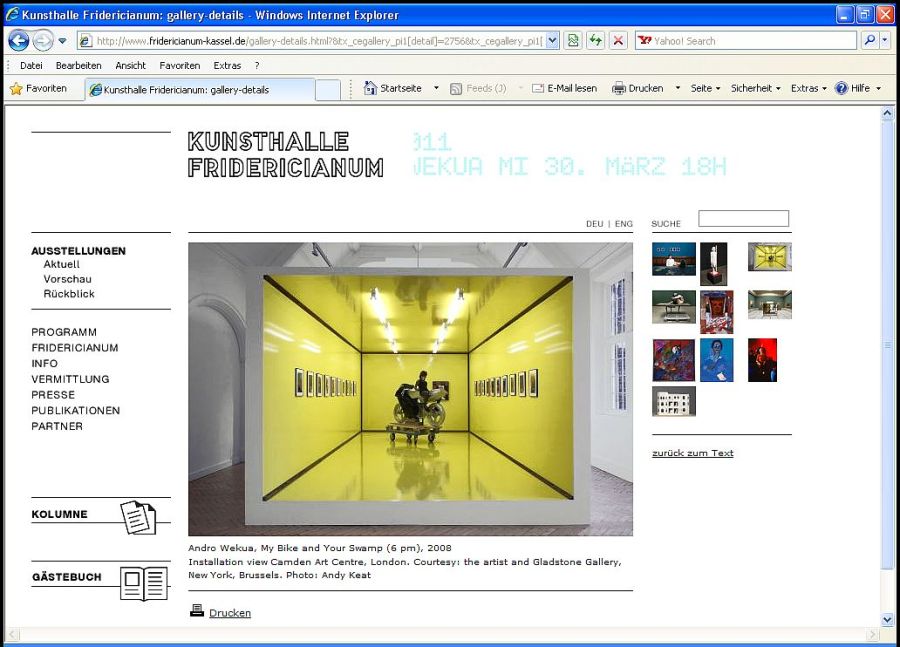The width and height of the screenshot is (900, 647).
Task: Click the browser Forward arrow button
Action: tap(42, 40)
